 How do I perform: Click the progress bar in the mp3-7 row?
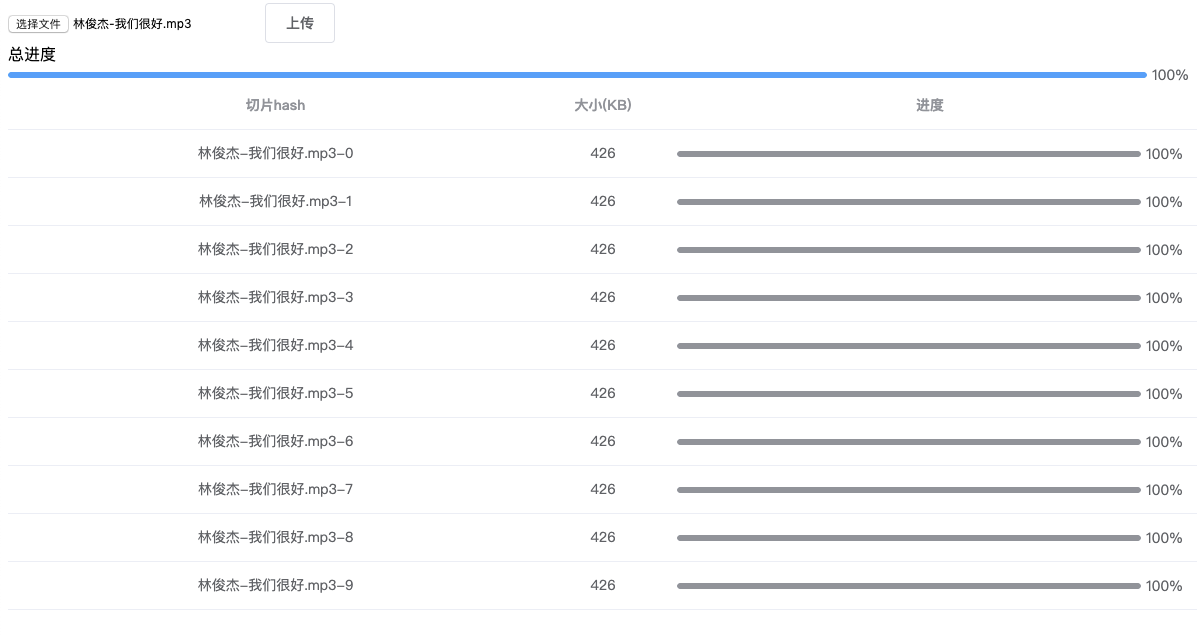(x=908, y=490)
